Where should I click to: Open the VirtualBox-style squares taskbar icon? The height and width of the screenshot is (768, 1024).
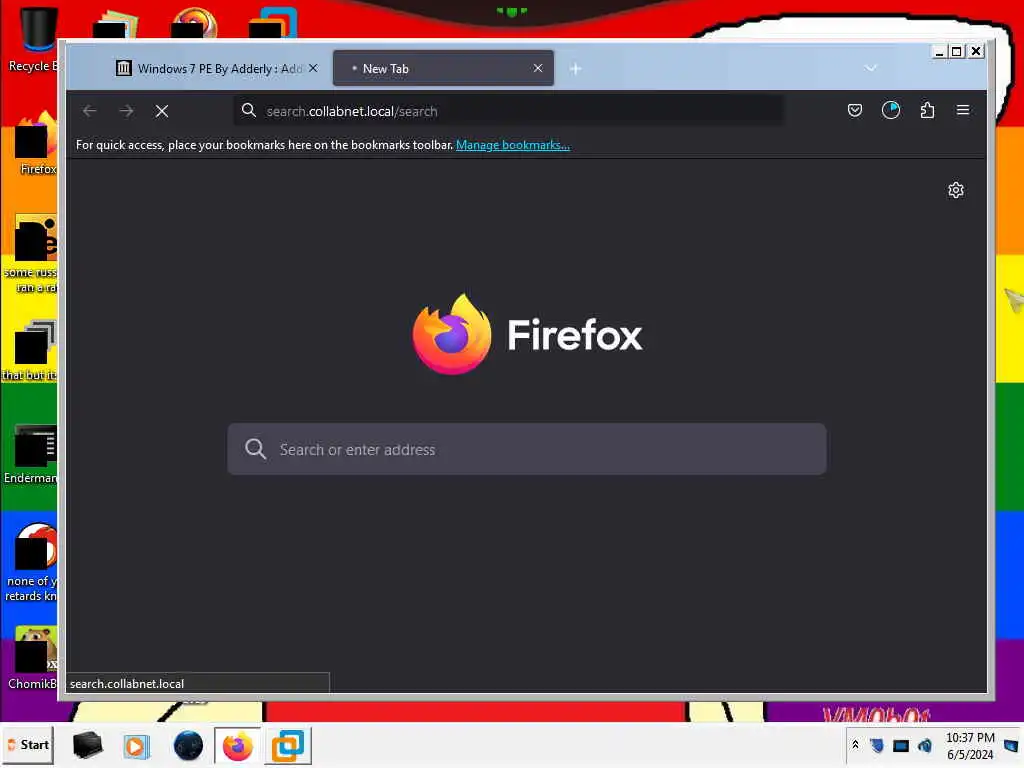coord(287,745)
